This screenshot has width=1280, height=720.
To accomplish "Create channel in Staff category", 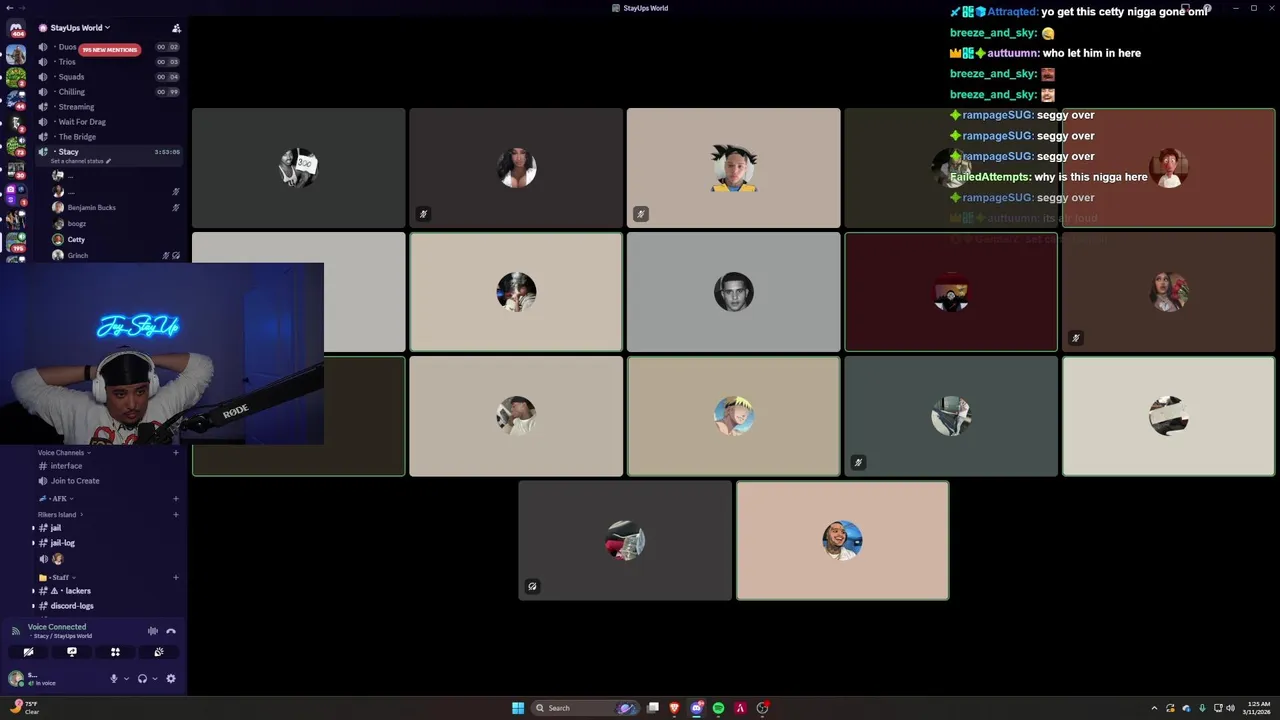I will point(176,578).
